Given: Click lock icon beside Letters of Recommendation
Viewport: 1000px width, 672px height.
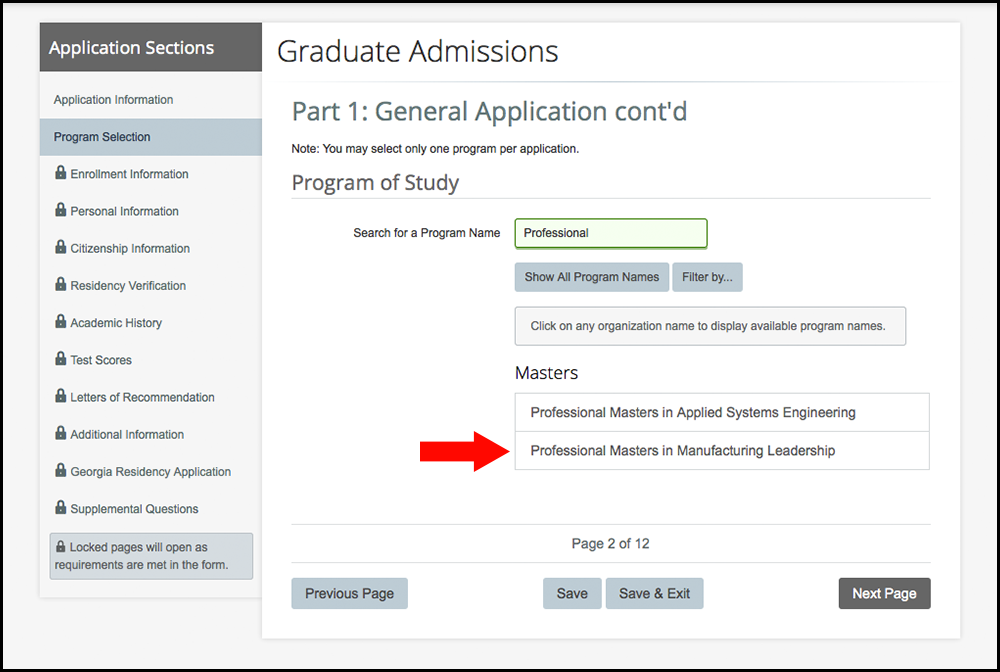Looking at the screenshot, I should (60, 396).
